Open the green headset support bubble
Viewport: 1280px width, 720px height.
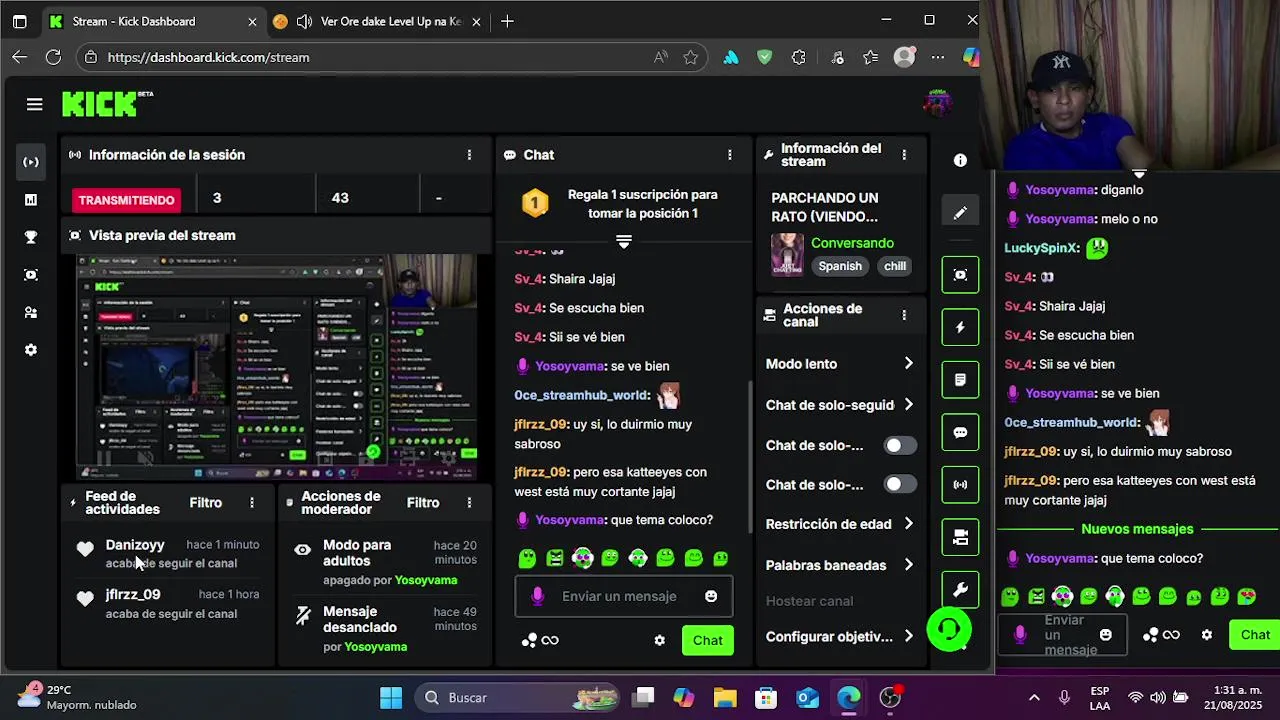[949, 629]
